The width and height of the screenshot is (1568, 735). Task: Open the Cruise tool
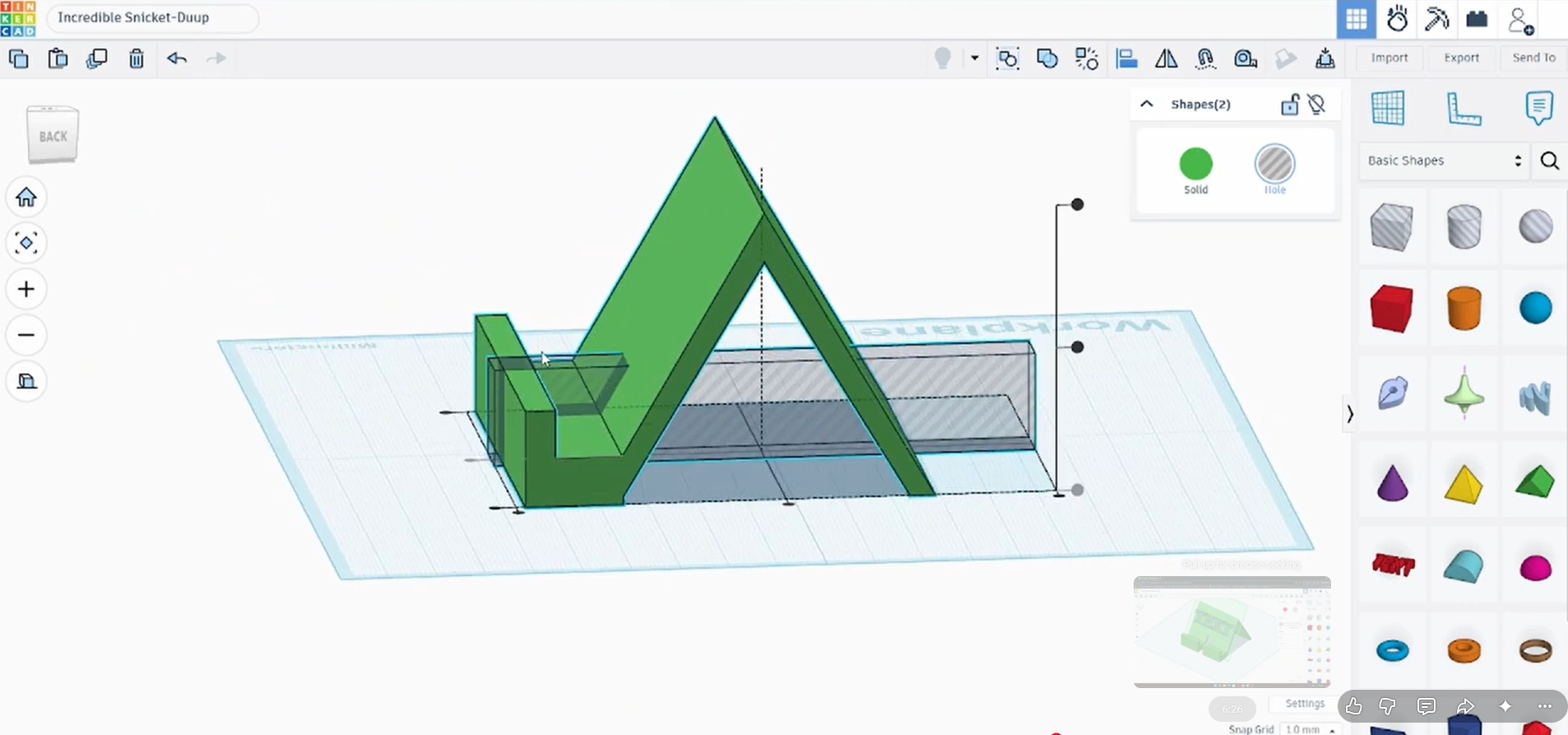pyautogui.click(x=1205, y=58)
